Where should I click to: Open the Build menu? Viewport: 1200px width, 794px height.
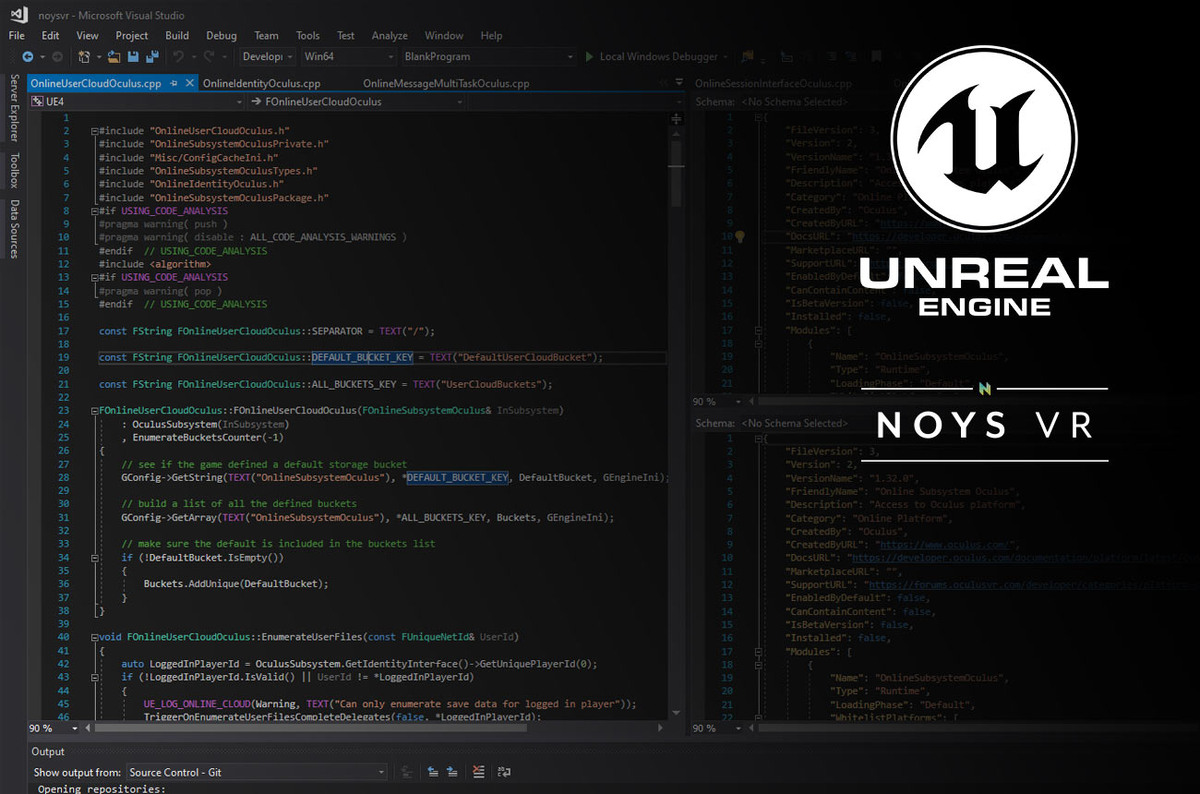[x=177, y=35]
